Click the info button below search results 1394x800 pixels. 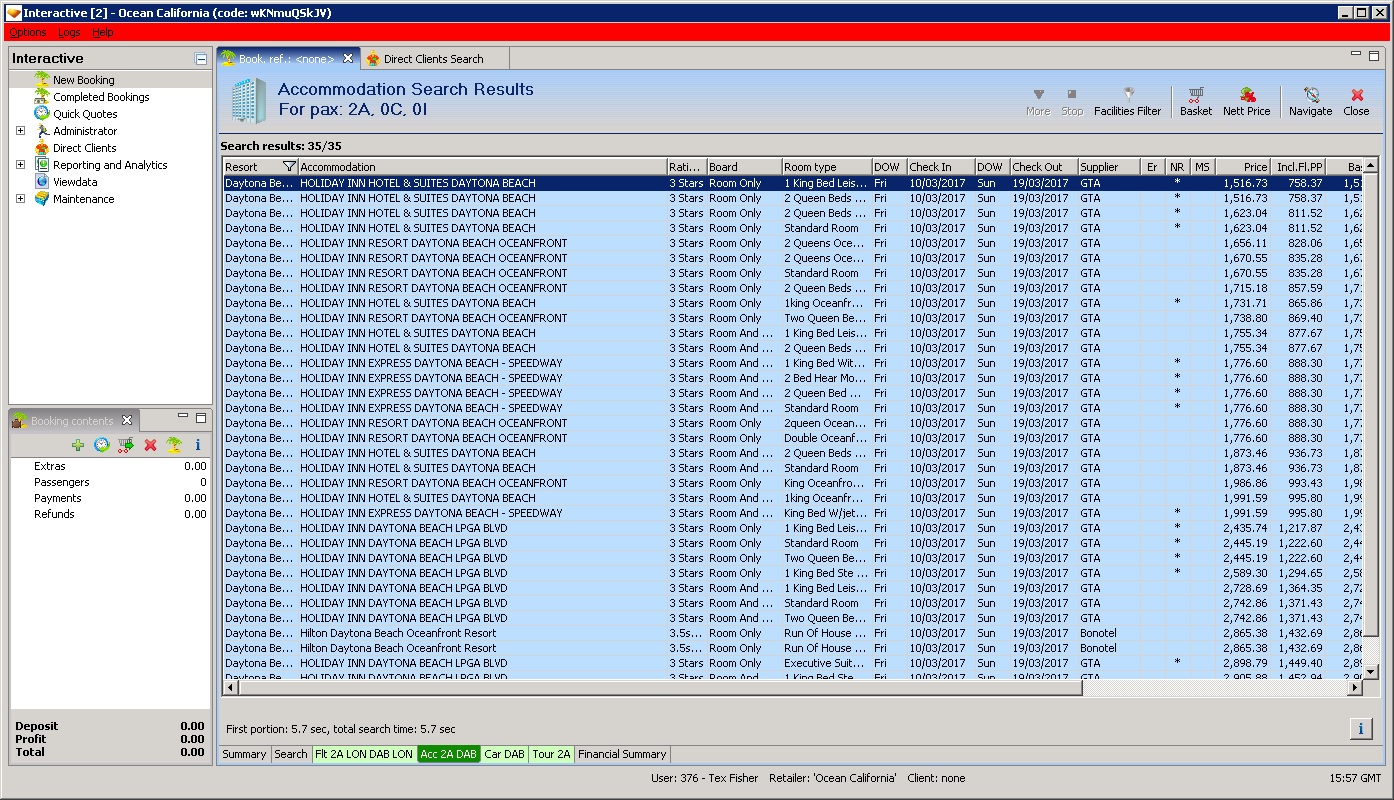[x=1360, y=729]
